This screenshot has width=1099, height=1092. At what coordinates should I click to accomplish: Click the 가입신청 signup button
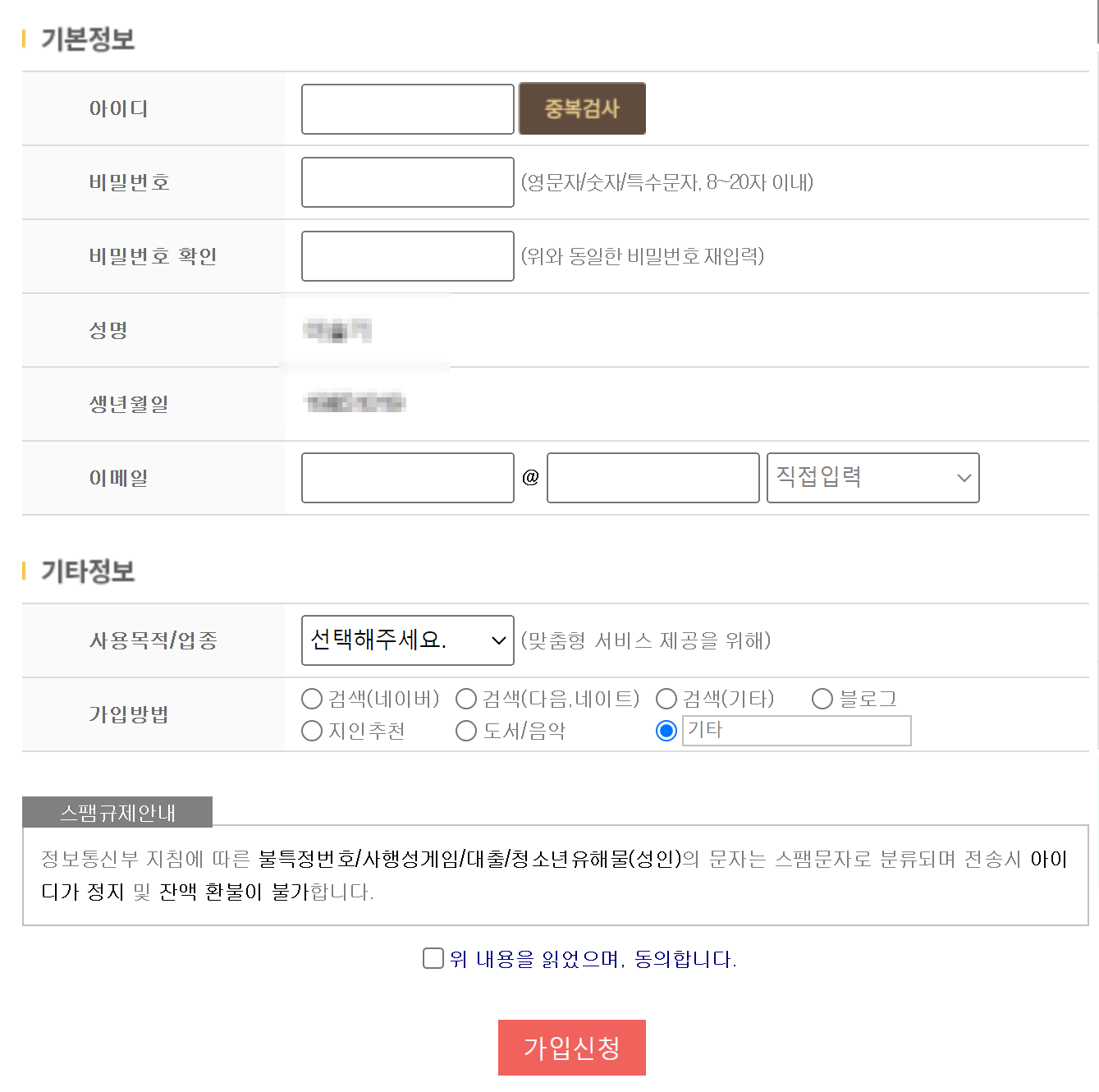click(572, 1048)
